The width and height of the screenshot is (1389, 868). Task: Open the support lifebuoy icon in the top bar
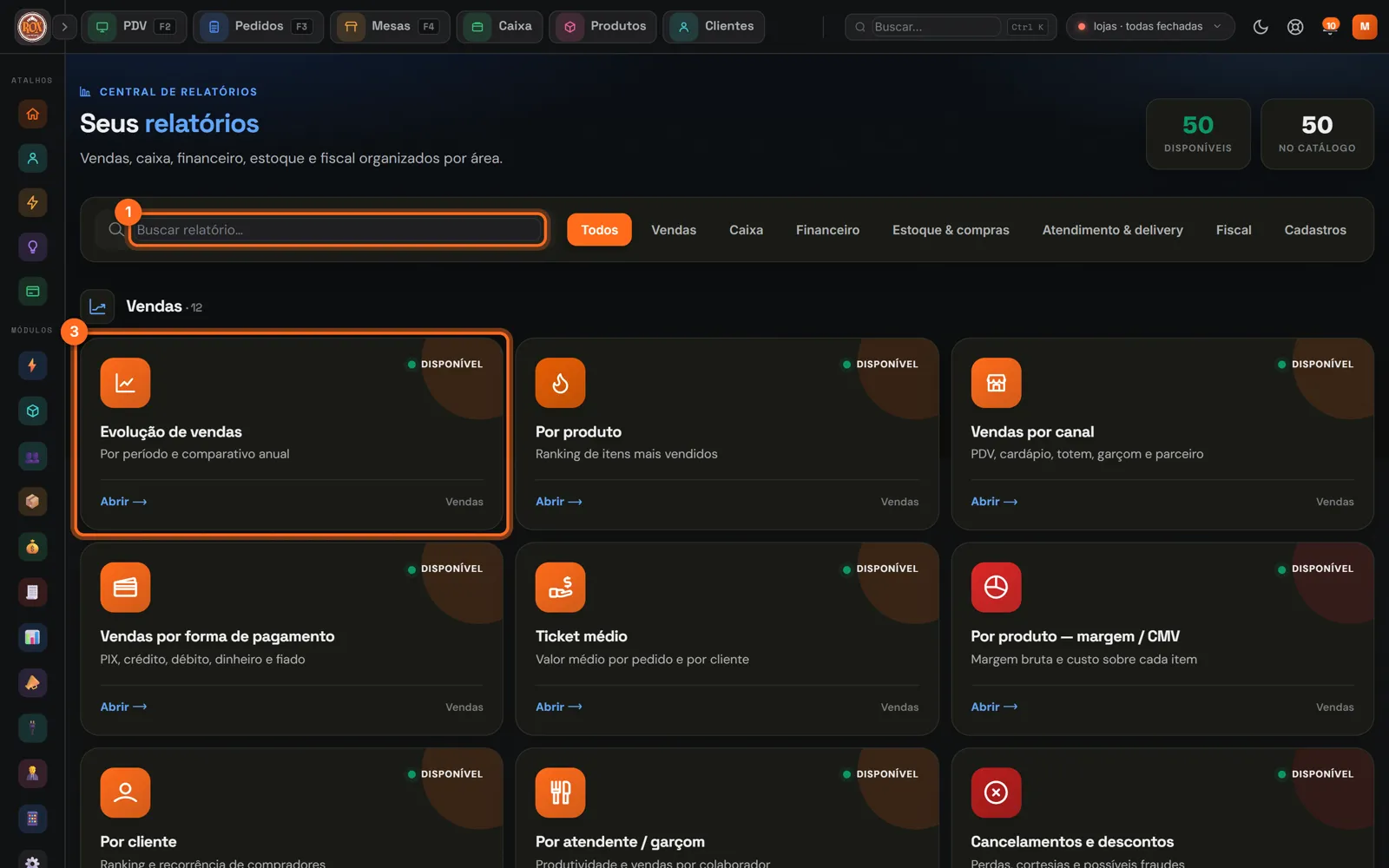click(x=1295, y=27)
